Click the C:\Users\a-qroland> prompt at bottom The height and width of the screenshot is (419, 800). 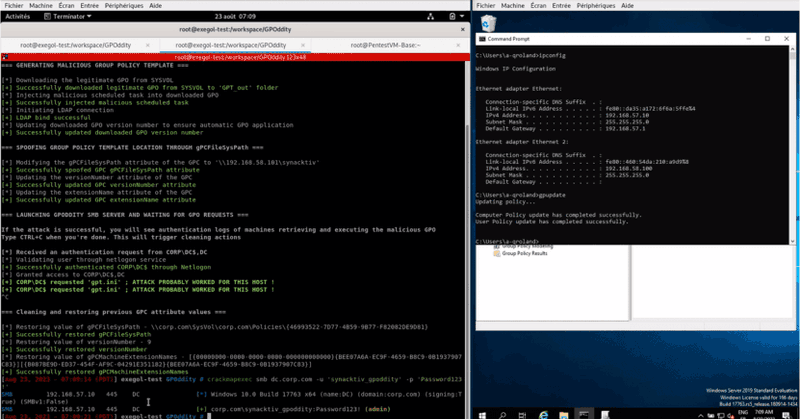(x=507, y=241)
